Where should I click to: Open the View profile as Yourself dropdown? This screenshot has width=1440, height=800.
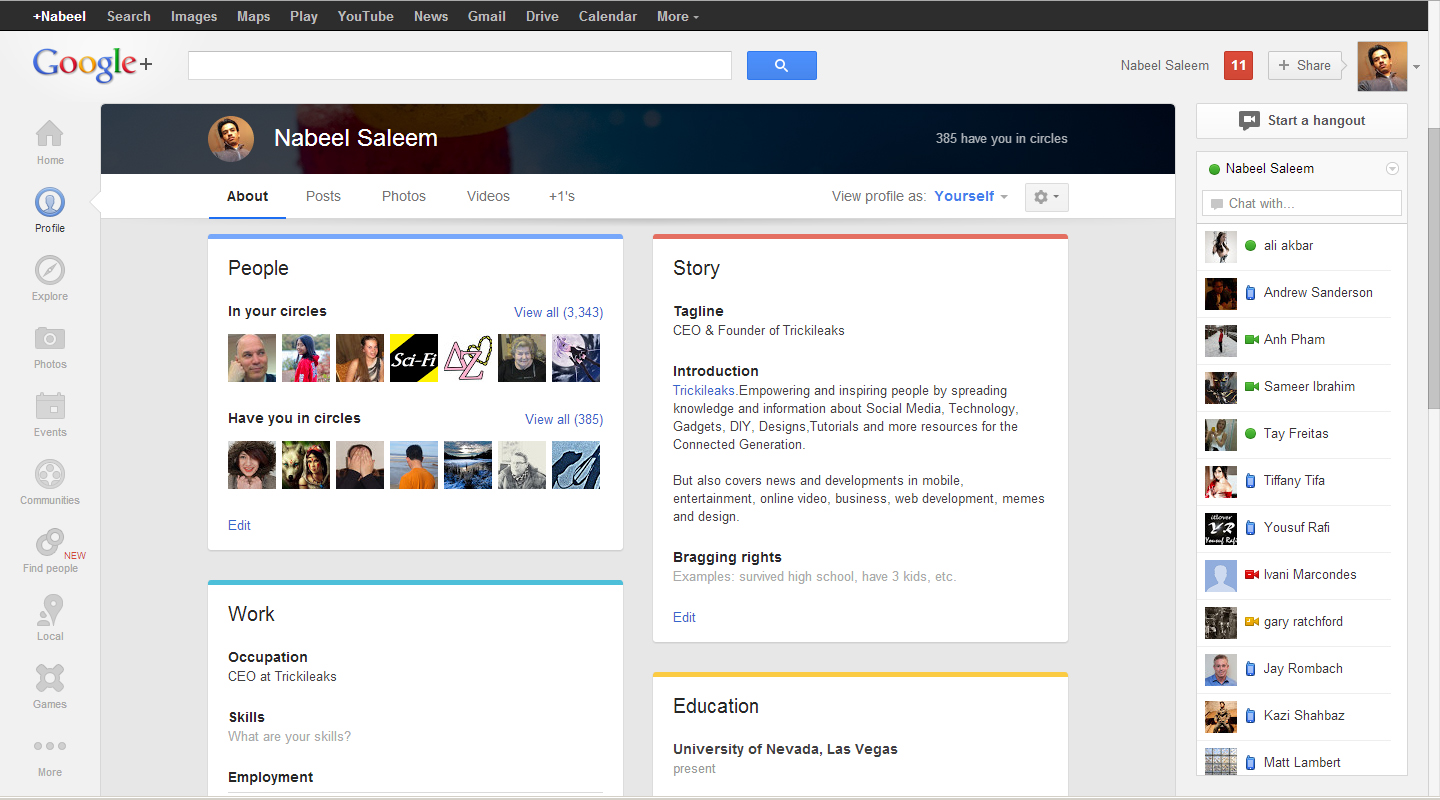971,197
